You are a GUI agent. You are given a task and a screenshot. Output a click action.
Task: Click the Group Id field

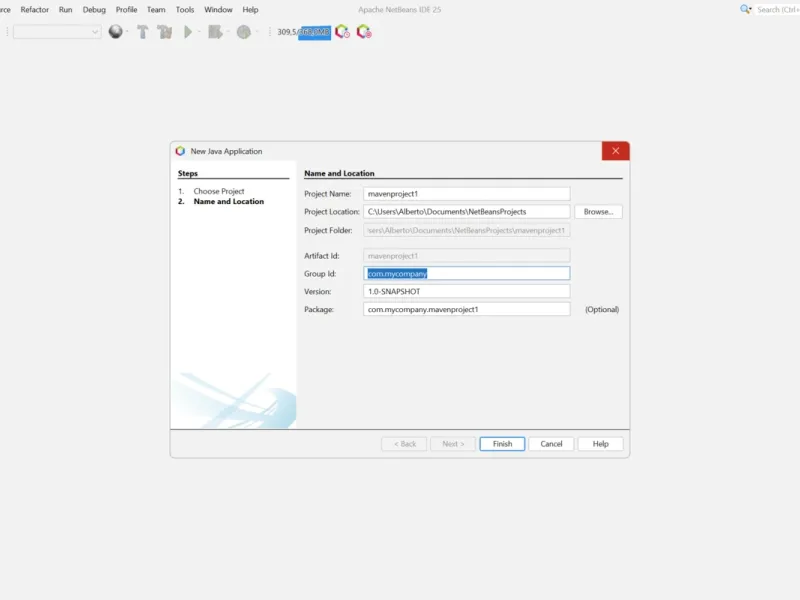[x=466, y=273]
